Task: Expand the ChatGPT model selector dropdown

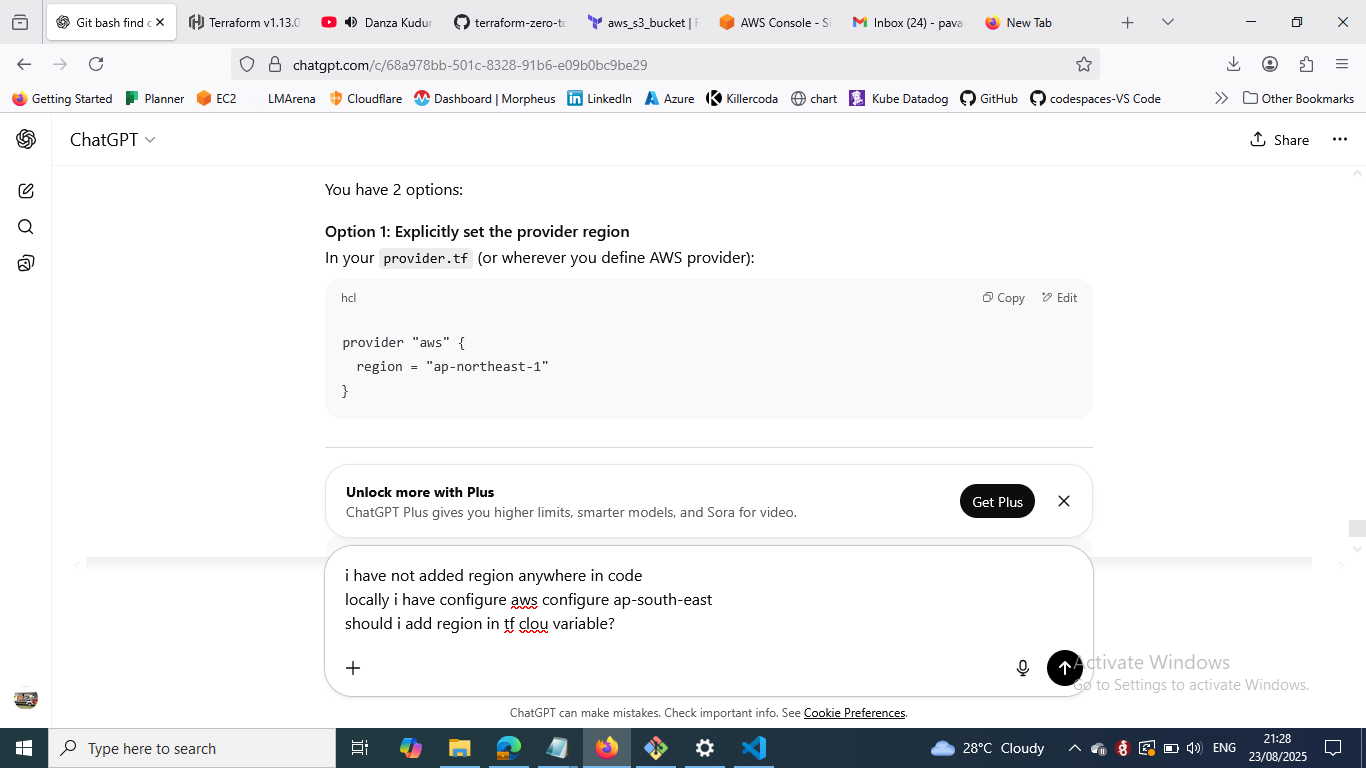Action: pyautogui.click(x=112, y=140)
